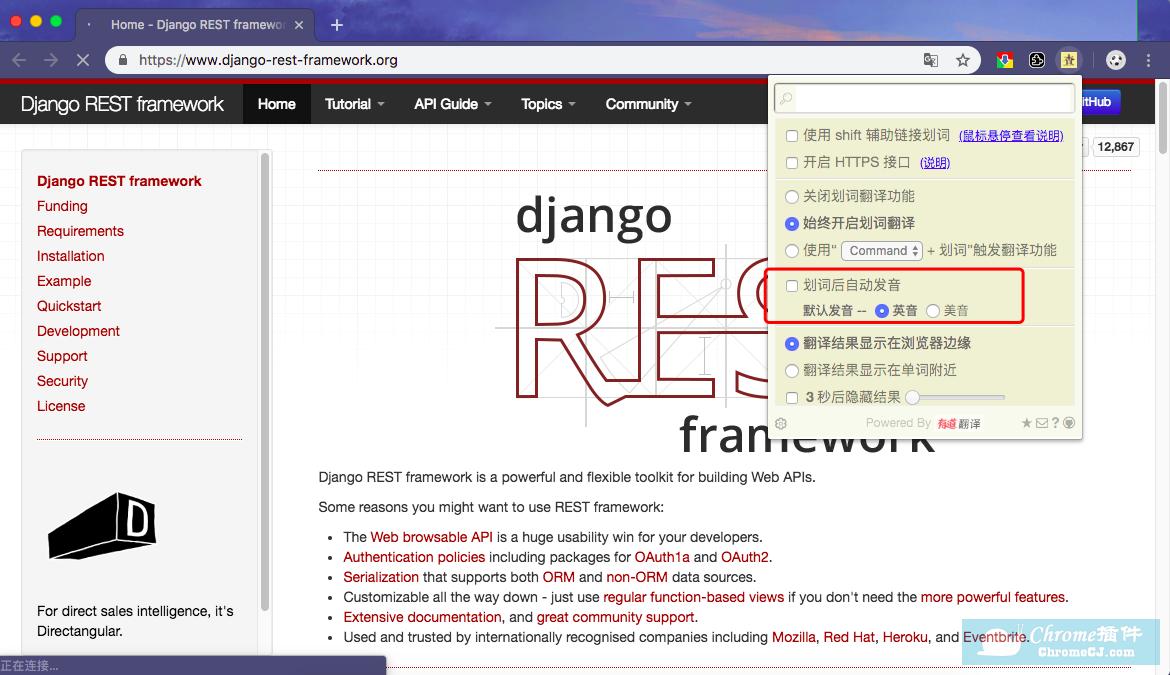Click the magnifier icon in the search box
Screen dimensions: 1170x675
click(x=786, y=98)
